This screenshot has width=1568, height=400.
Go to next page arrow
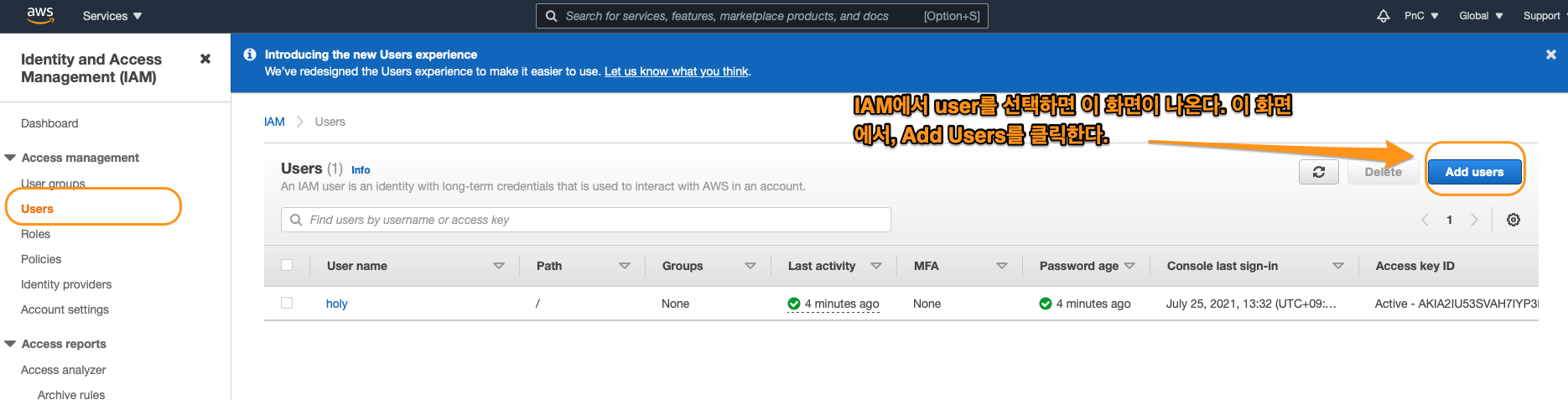point(1474,220)
